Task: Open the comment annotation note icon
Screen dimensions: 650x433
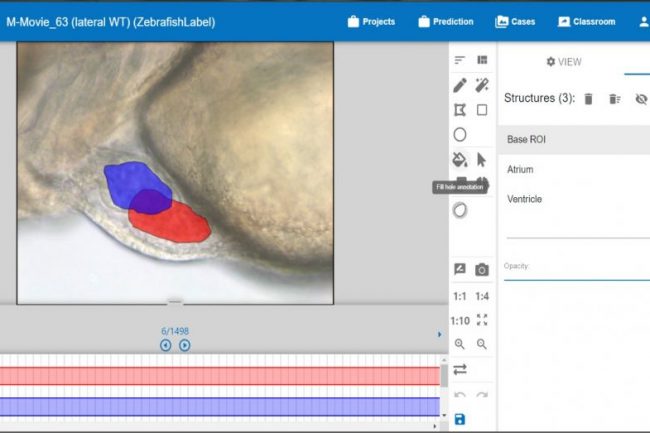Action: [460, 269]
